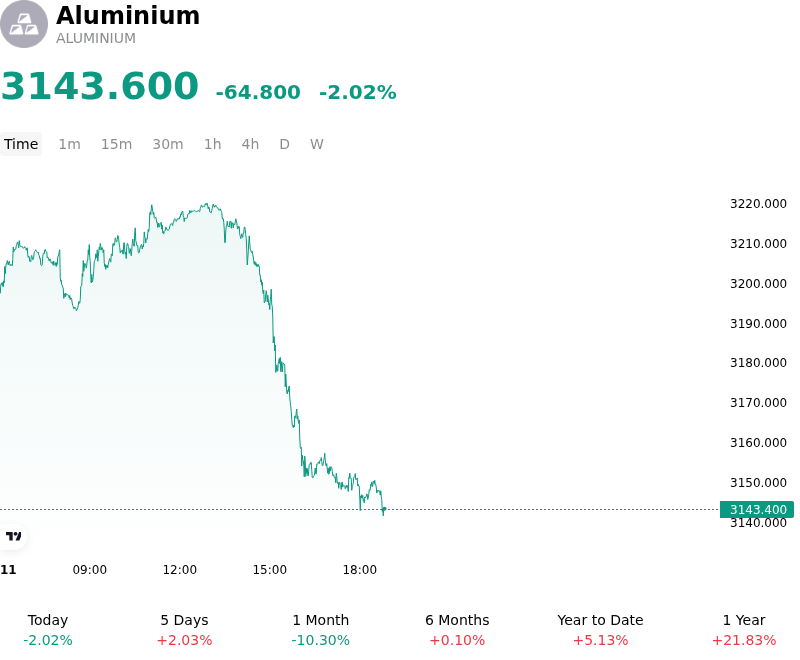Open the TradingView logo badge
The width and height of the screenshot is (800, 660).
click(x=13, y=536)
